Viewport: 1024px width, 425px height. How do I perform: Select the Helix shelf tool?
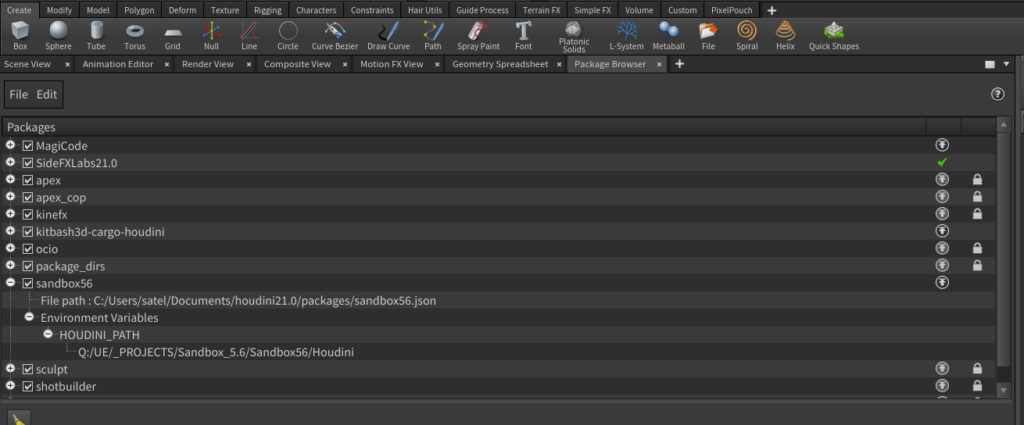[785, 35]
